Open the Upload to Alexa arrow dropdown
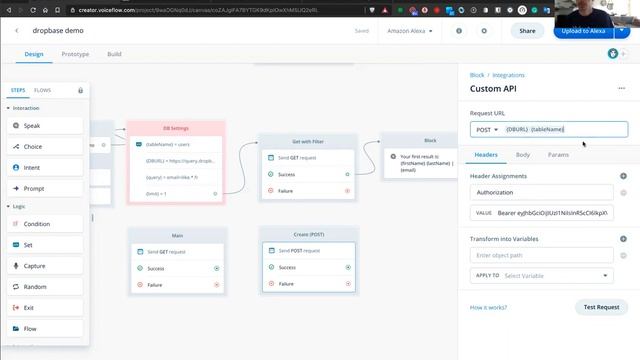This screenshot has height=360, width=640. [x=622, y=31]
